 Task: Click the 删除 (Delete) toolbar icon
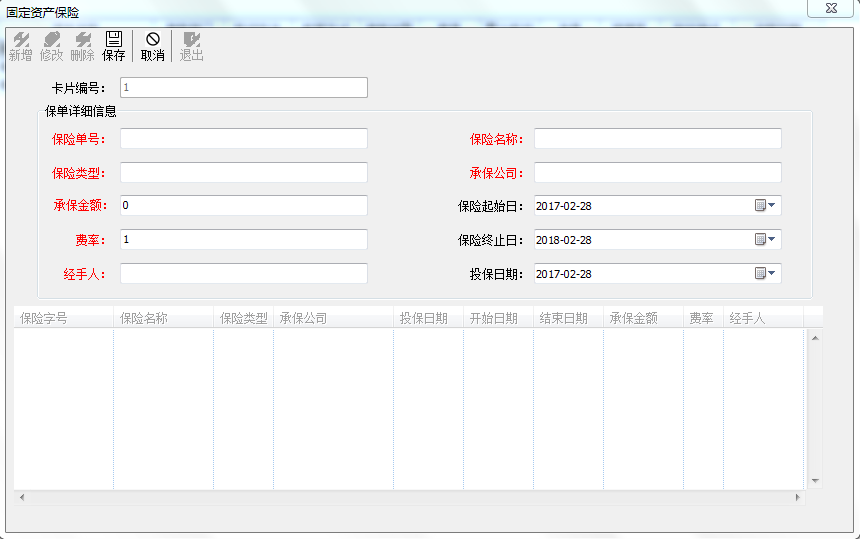pyautogui.click(x=82, y=46)
